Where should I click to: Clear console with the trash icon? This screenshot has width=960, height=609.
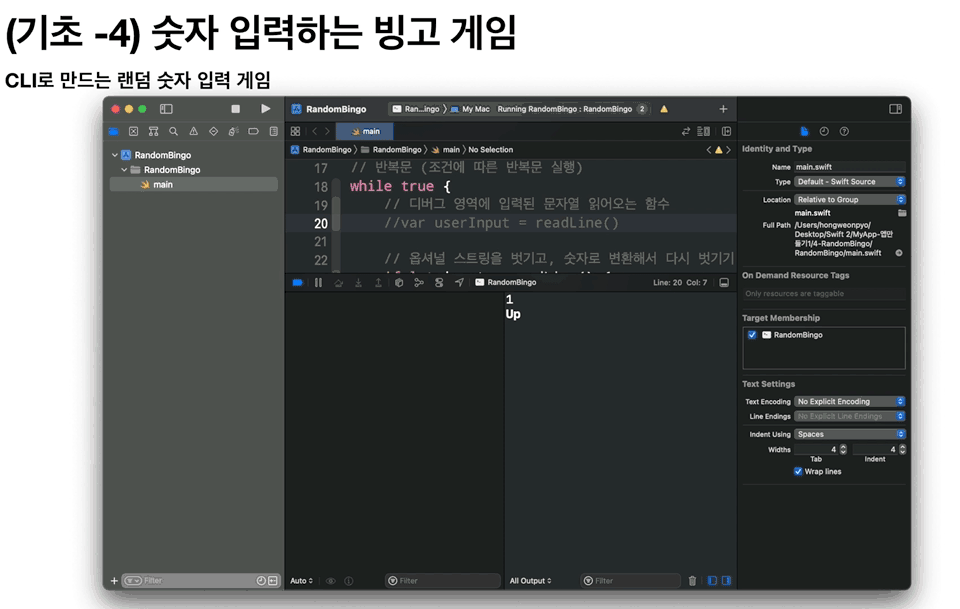pyautogui.click(x=692, y=581)
